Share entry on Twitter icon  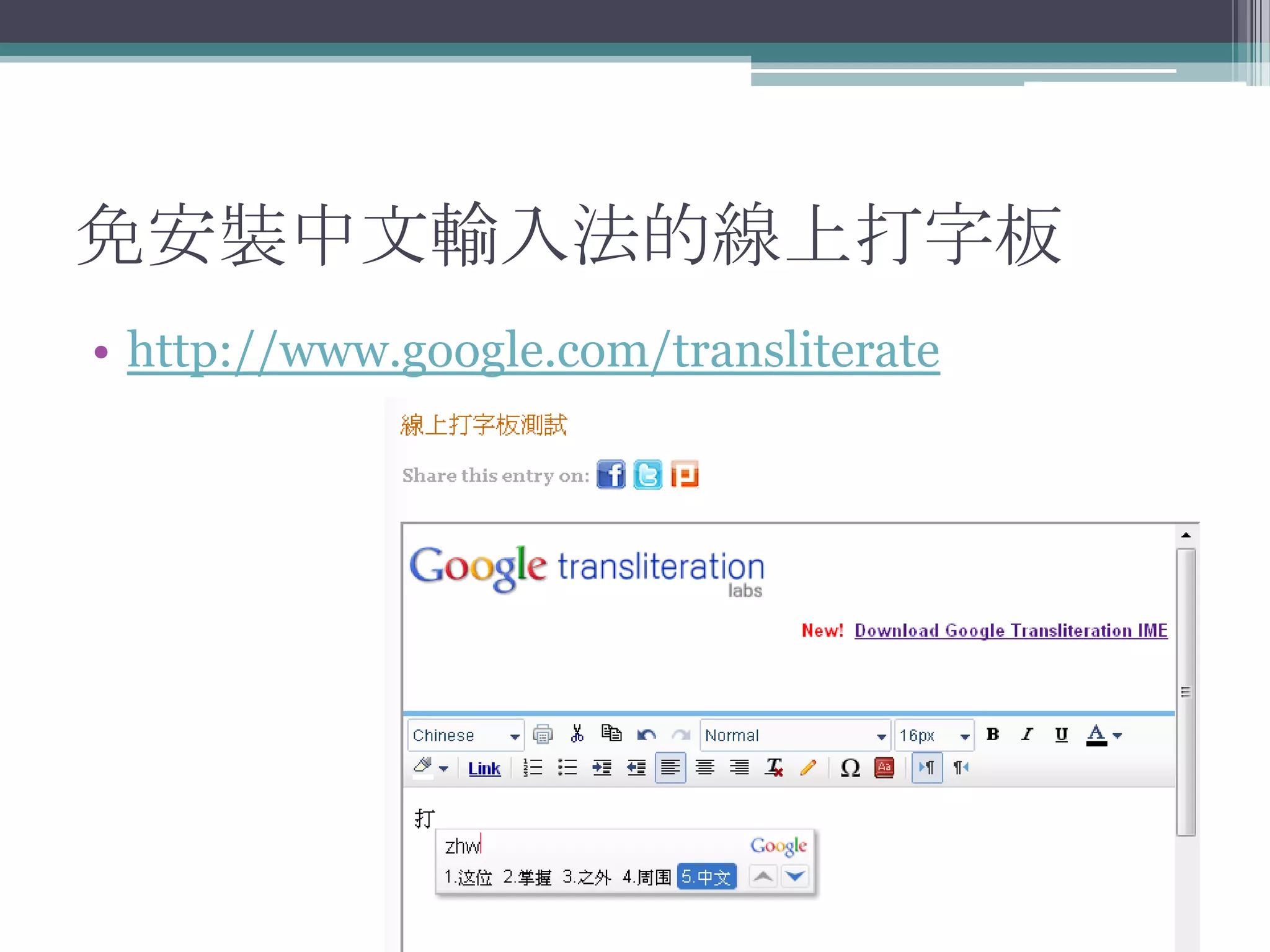[647, 475]
